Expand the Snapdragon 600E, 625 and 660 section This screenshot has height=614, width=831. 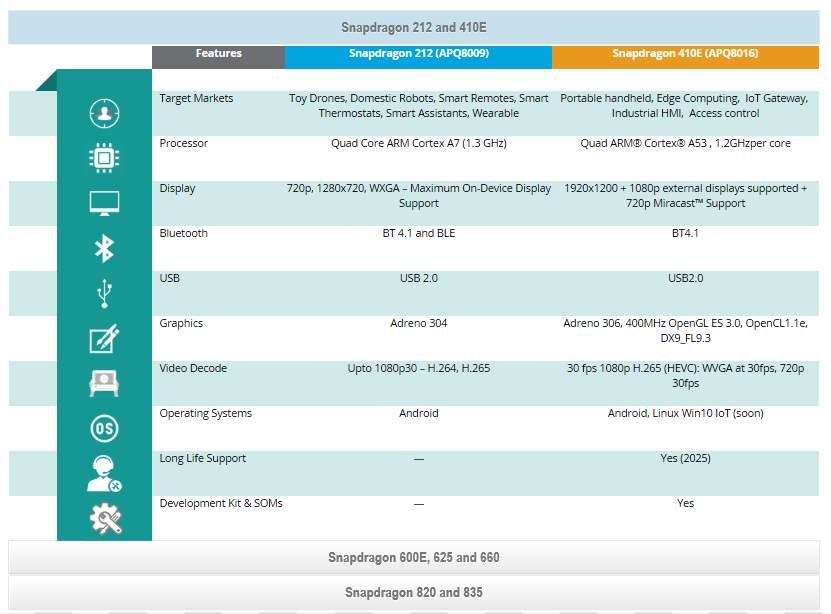414,557
